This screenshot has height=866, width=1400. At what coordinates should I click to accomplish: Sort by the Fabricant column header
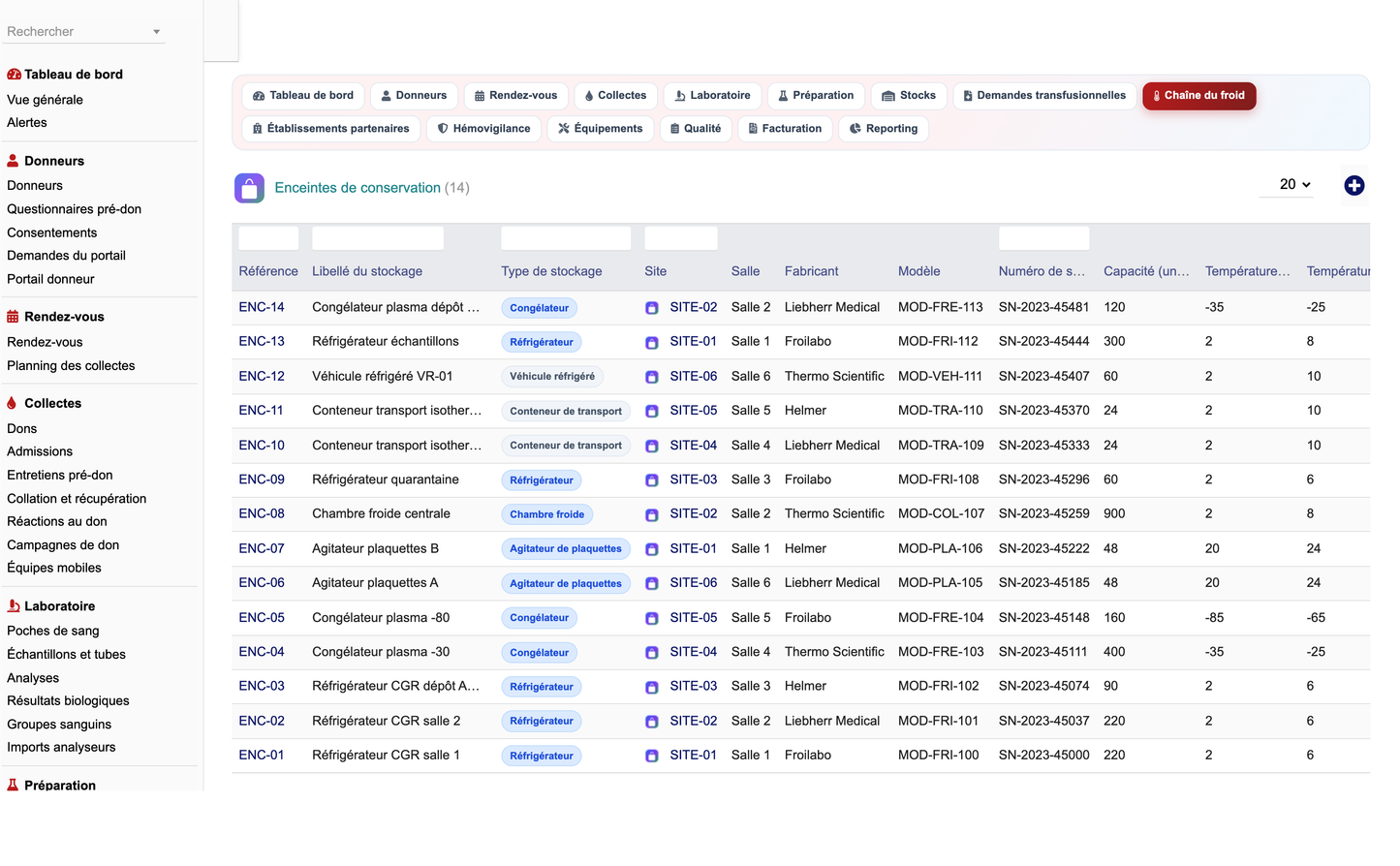coord(812,271)
